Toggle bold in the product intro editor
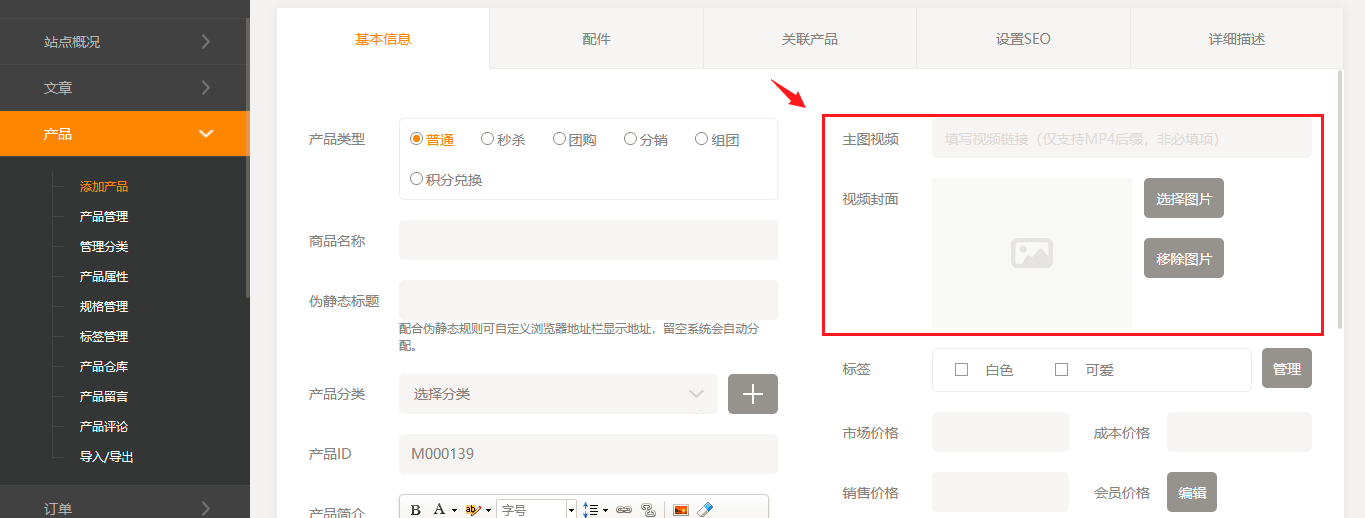This screenshot has width=1365, height=518. pos(416,510)
